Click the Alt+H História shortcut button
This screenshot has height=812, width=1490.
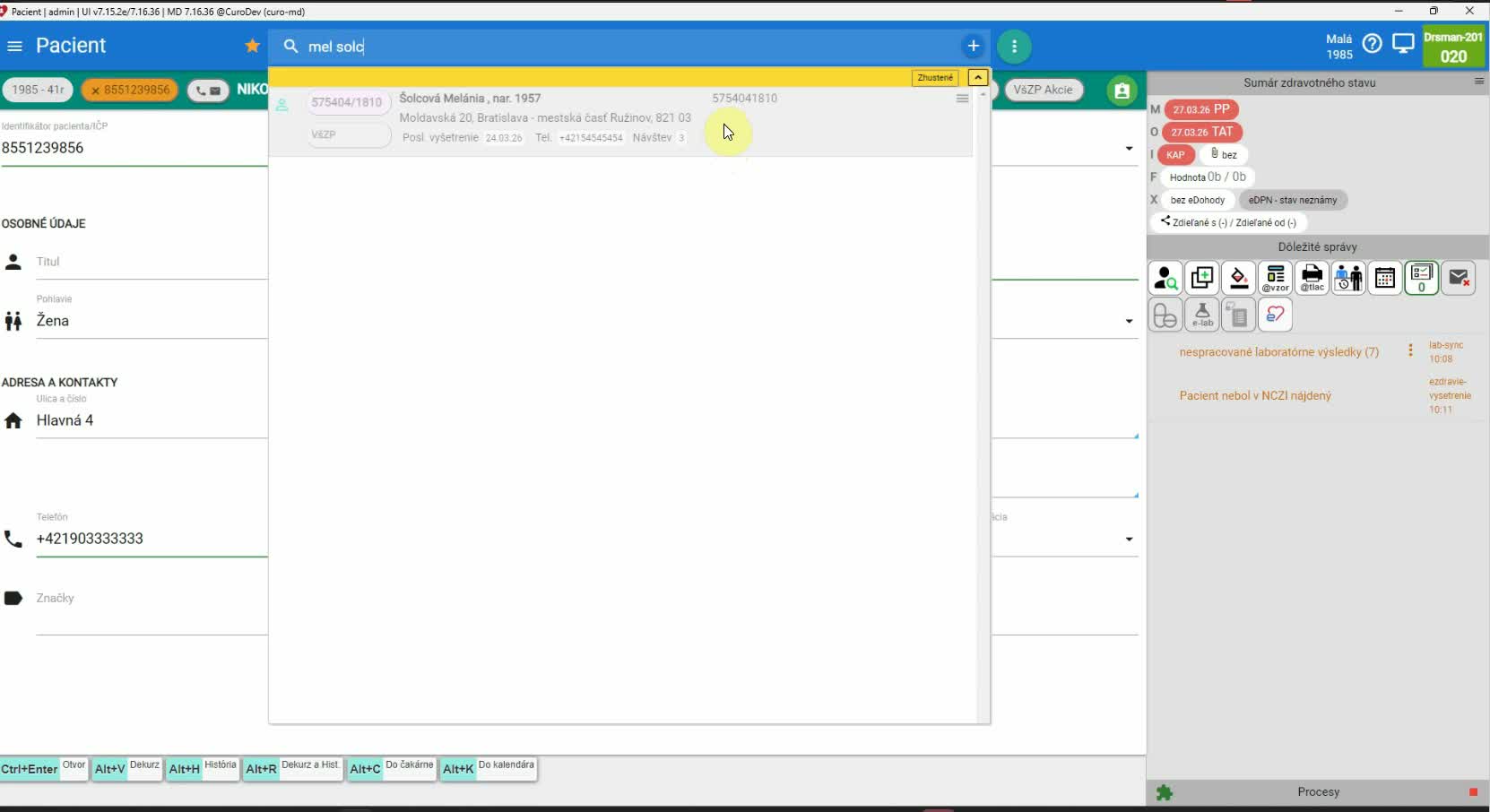tap(203, 769)
